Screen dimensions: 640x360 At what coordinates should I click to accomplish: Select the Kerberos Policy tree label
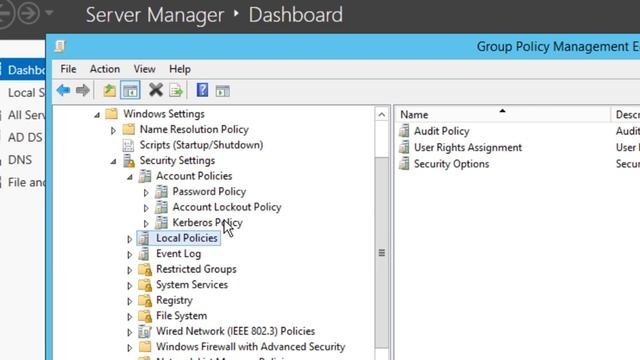(207, 222)
